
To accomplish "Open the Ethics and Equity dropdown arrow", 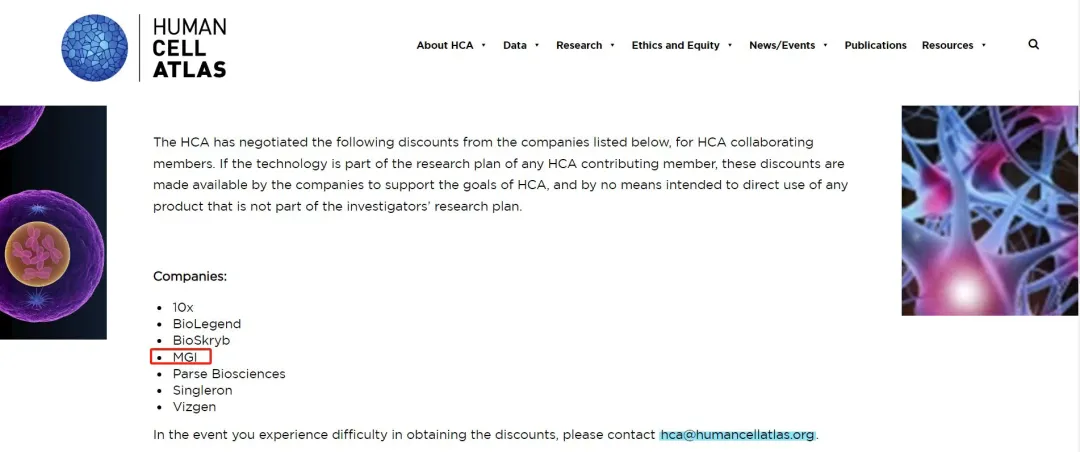I will [x=730, y=45].
